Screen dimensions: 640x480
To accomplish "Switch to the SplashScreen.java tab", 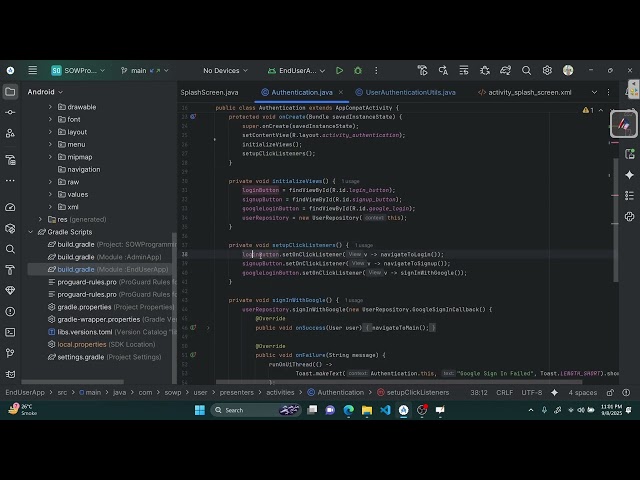I will point(209,93).
